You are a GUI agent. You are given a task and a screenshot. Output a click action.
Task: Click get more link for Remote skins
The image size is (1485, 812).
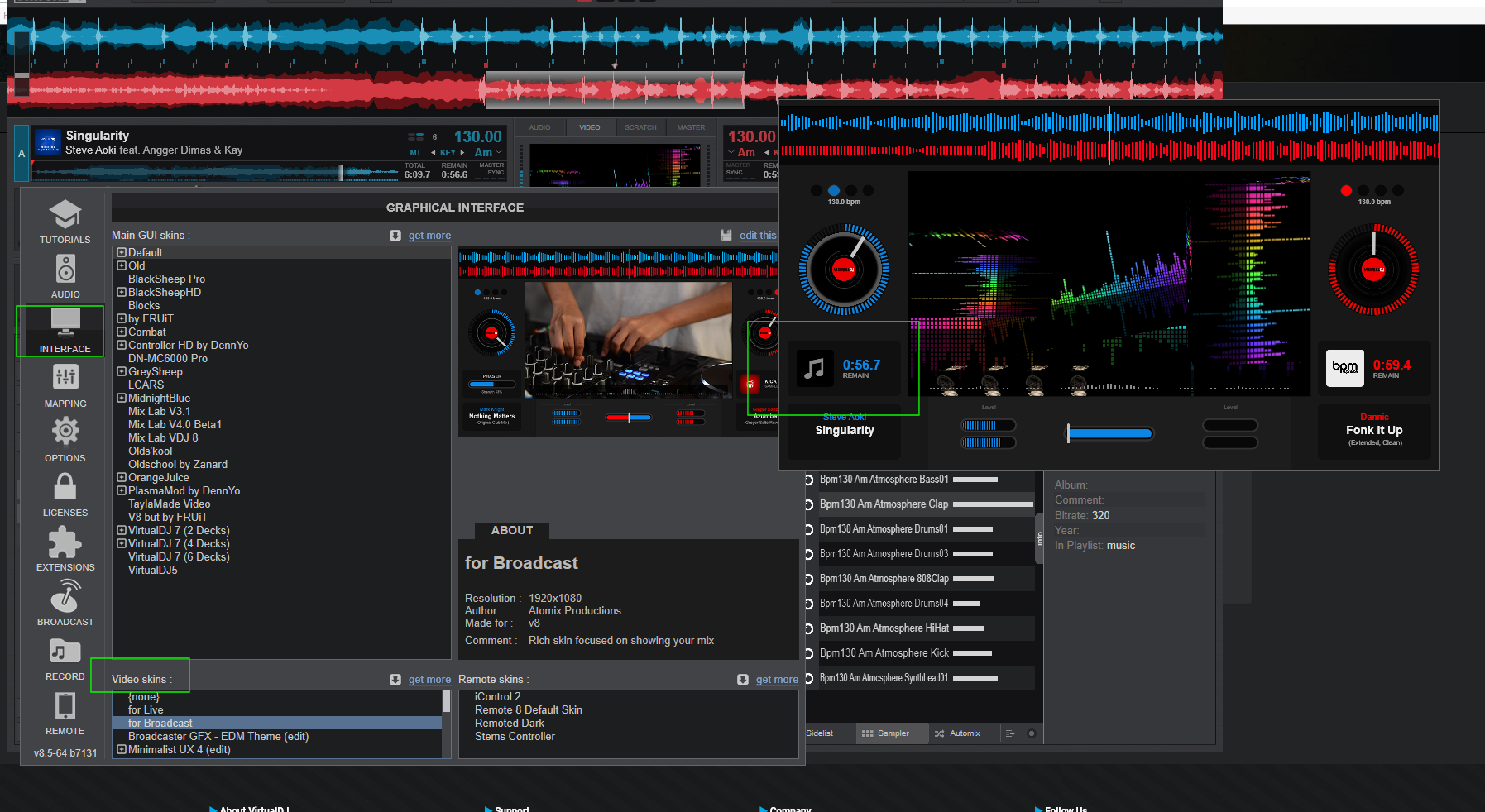(777, 680)
